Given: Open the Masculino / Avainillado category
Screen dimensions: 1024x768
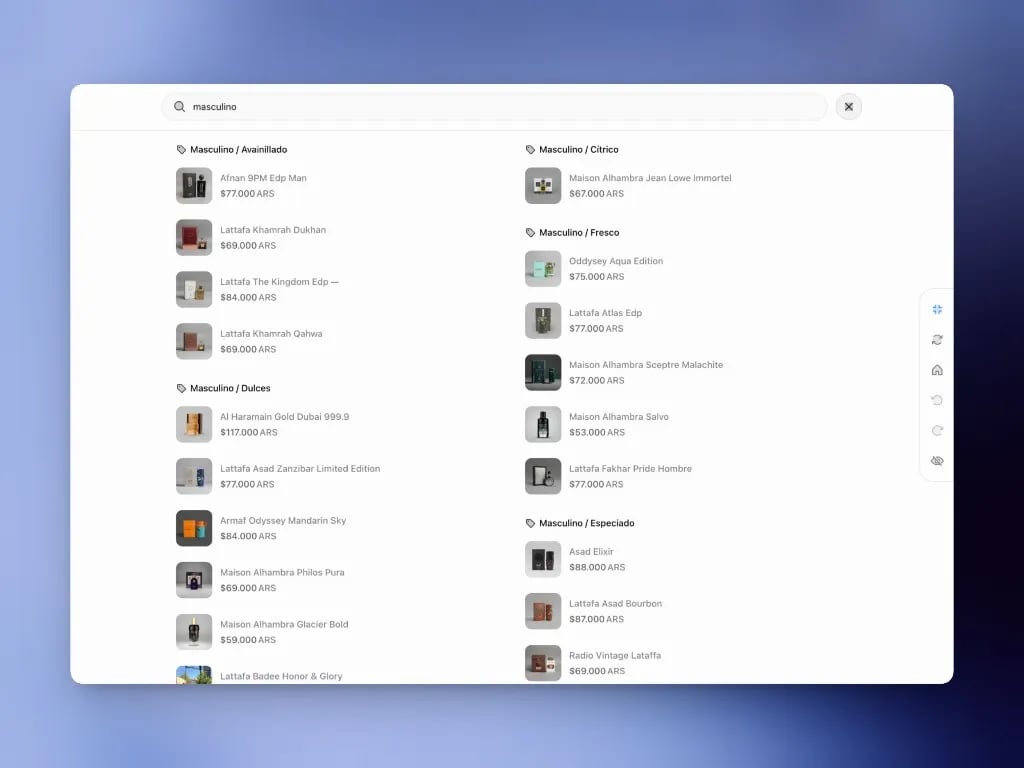Looking at the screenshot, I should (x=238, y=150).
